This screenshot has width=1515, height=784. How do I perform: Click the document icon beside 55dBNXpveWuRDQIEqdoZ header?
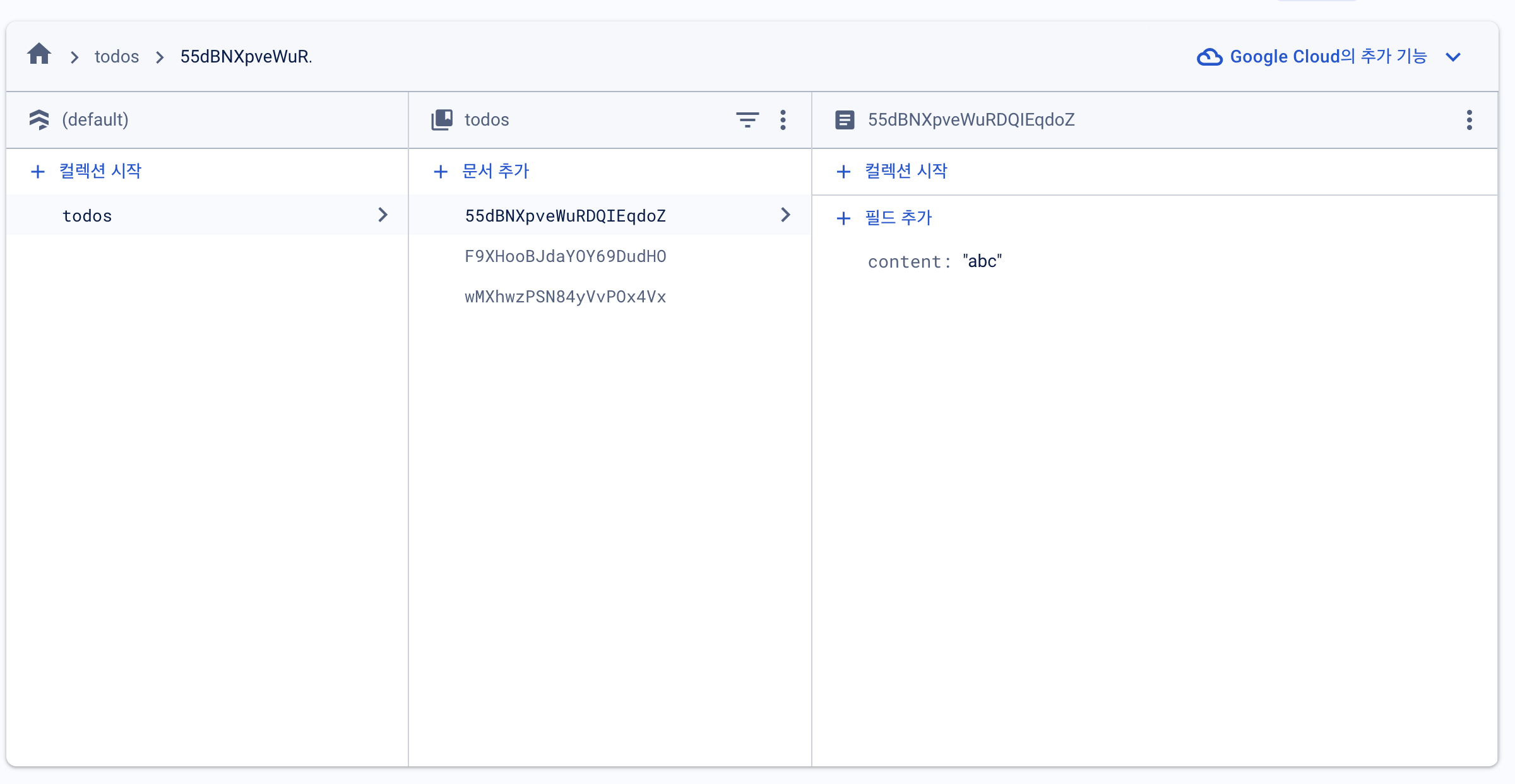(x=845, y=119)
